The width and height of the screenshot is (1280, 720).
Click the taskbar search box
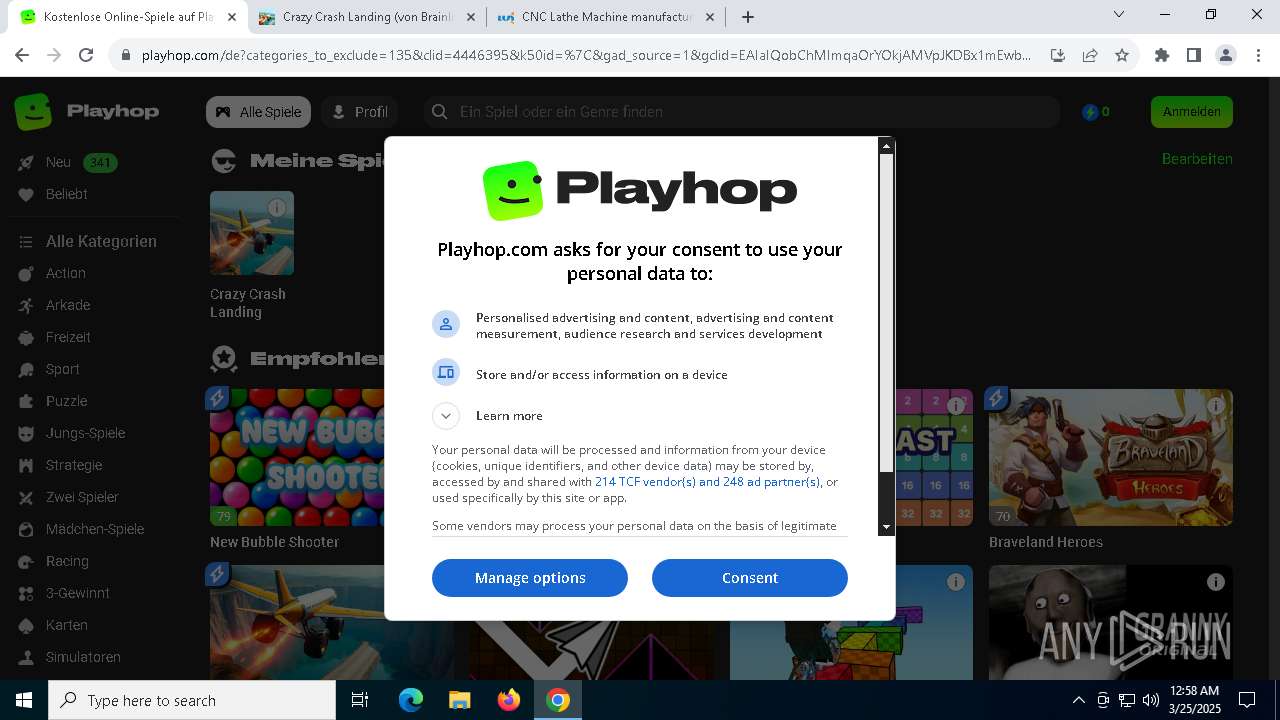pos(192,700)
